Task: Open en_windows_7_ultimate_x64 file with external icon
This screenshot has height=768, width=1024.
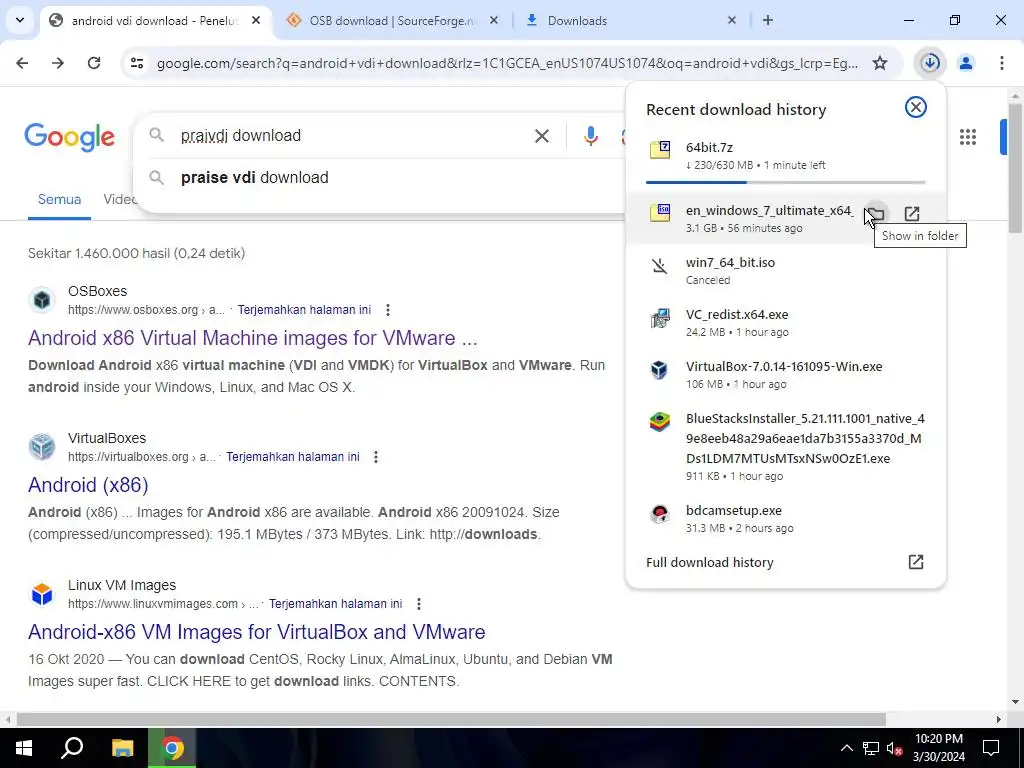Action: [x=912, y=214]
